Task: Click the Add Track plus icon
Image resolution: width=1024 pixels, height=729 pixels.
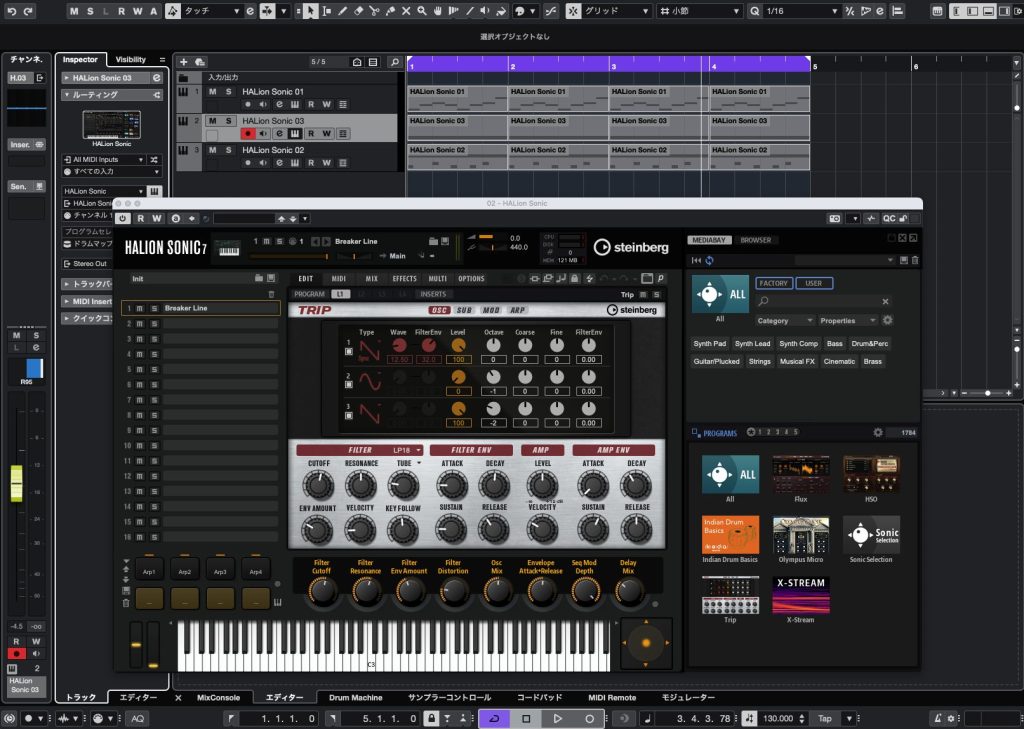Action: coord(185,62)
